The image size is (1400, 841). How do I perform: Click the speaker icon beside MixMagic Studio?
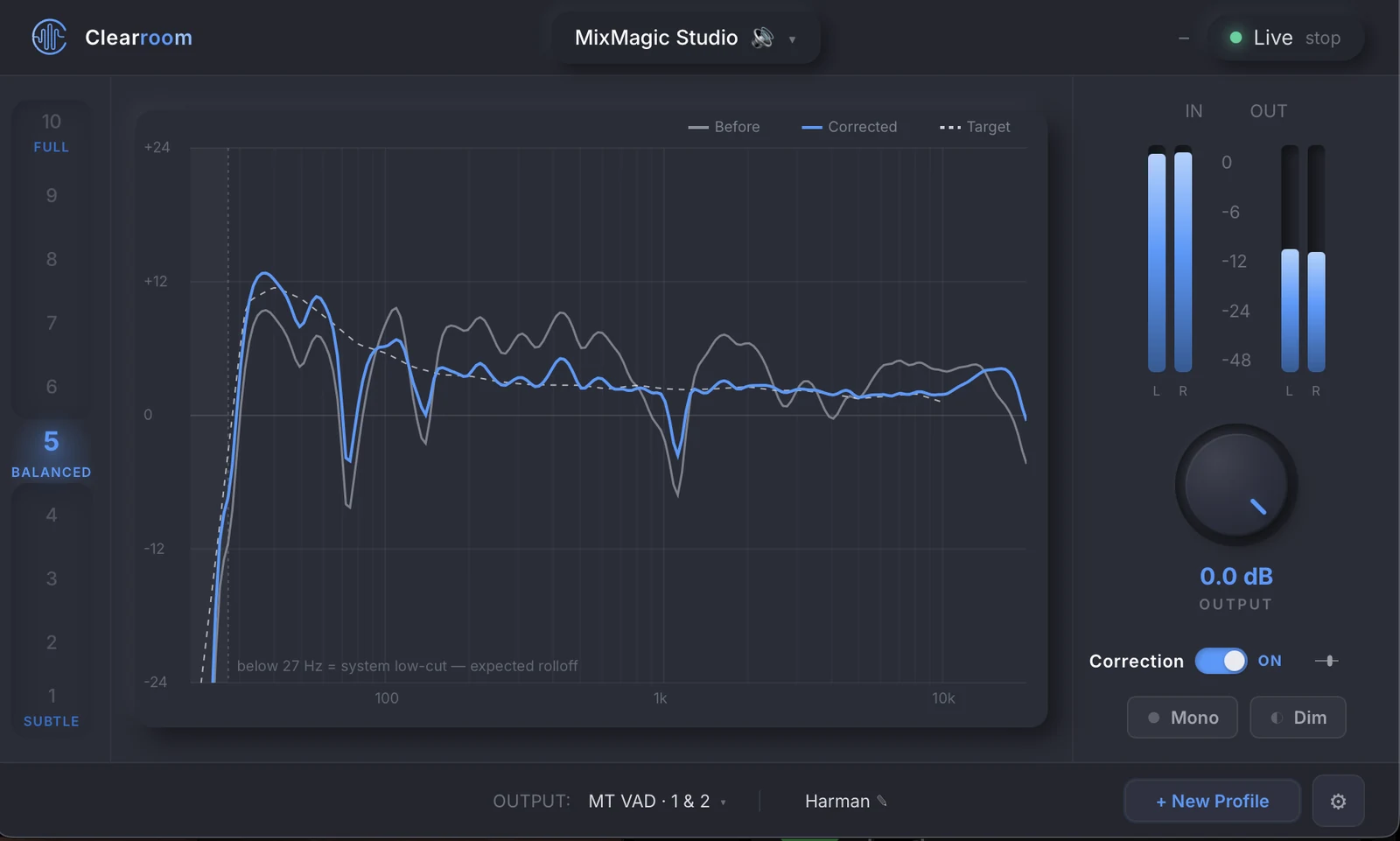click(763, 38)
